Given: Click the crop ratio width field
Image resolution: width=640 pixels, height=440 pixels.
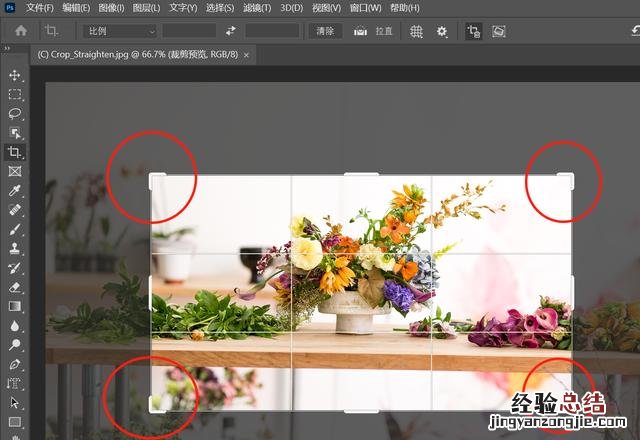Looking at the screenshot, I should click(x=189, y=31).
